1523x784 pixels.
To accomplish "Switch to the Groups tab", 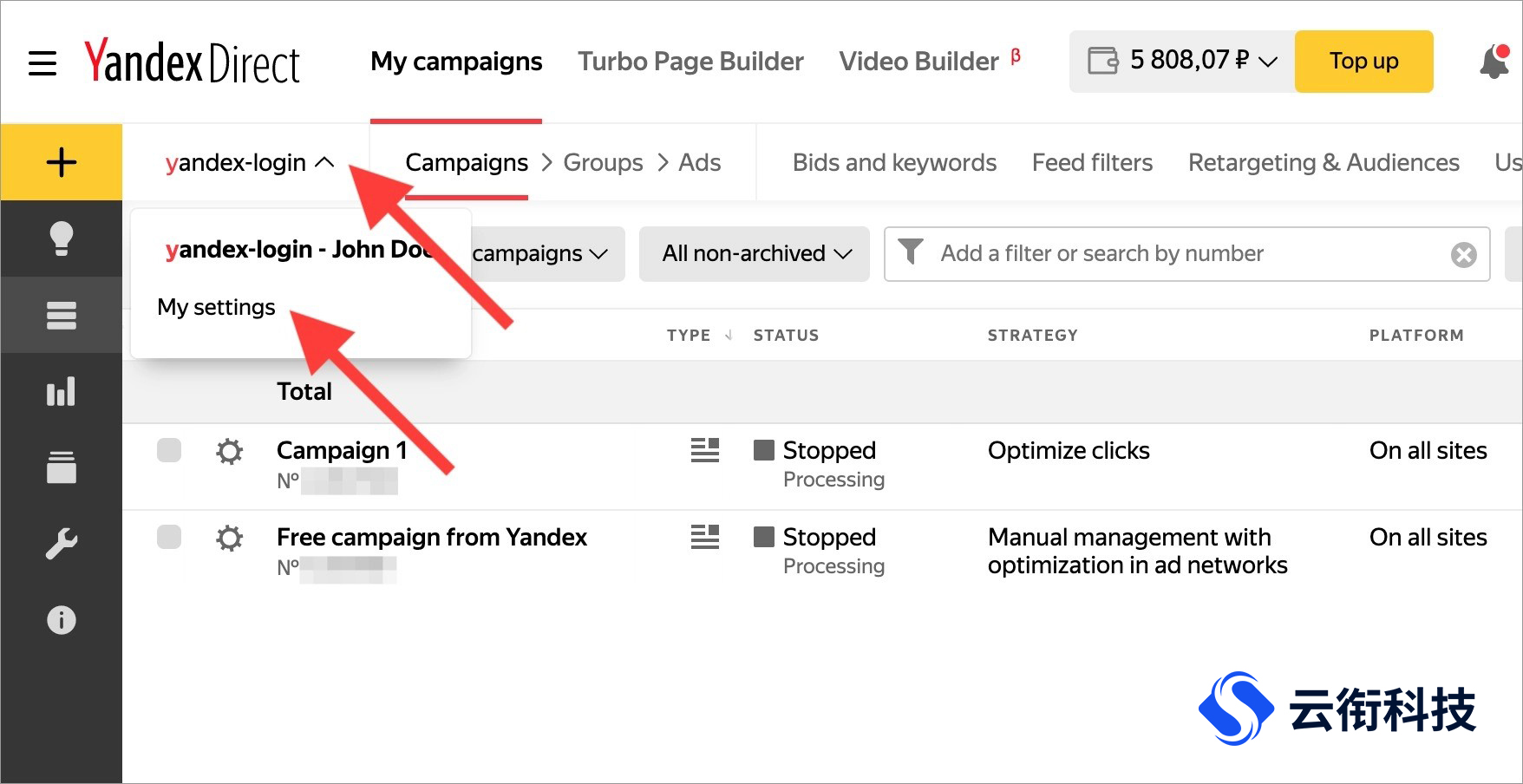I will pos(603,163).
